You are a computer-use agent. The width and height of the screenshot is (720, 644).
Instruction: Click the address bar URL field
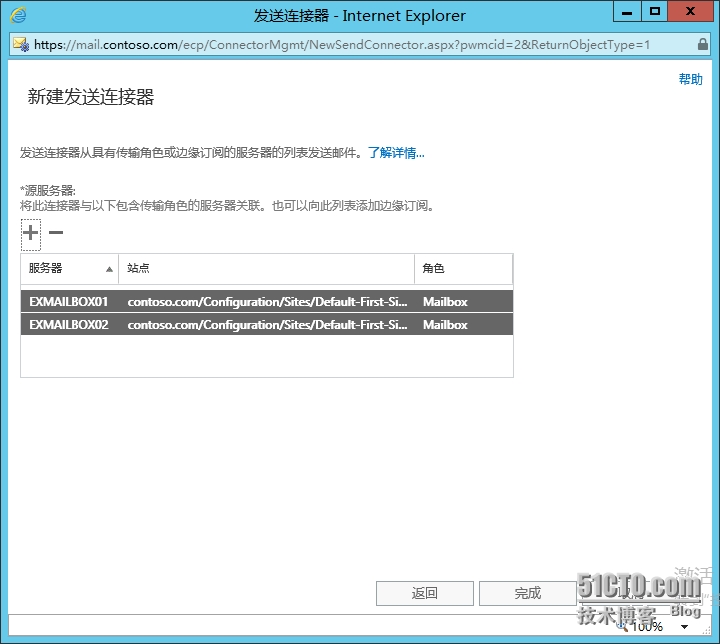tap(342, 45)
